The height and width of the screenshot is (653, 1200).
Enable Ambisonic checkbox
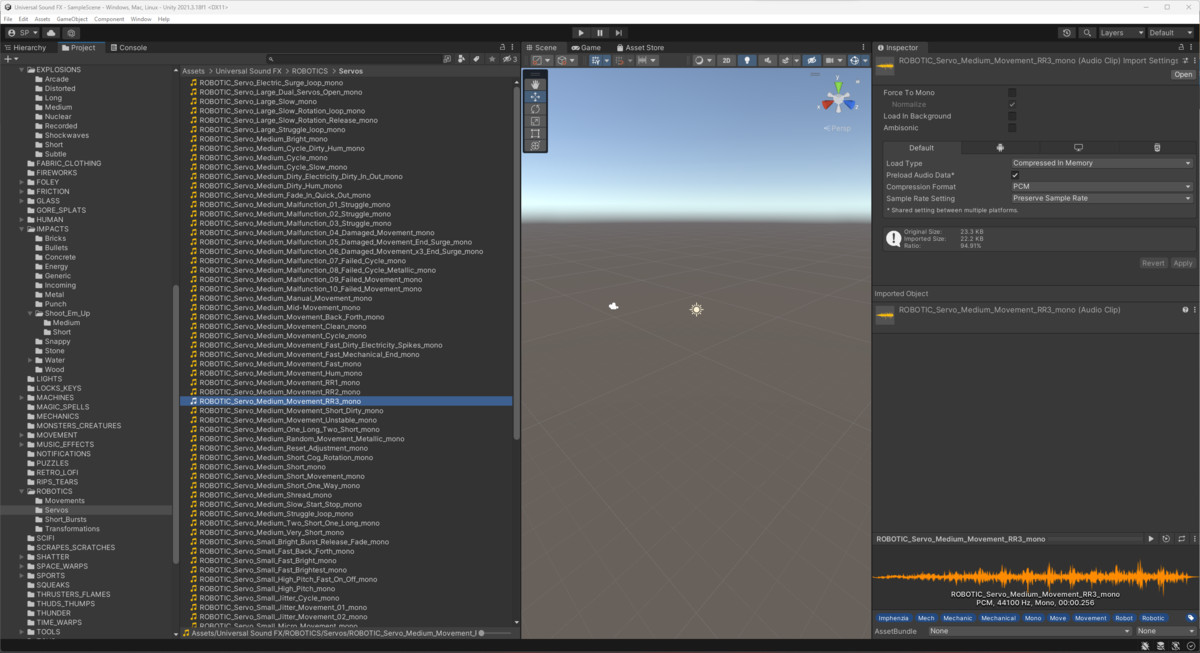1012,128
